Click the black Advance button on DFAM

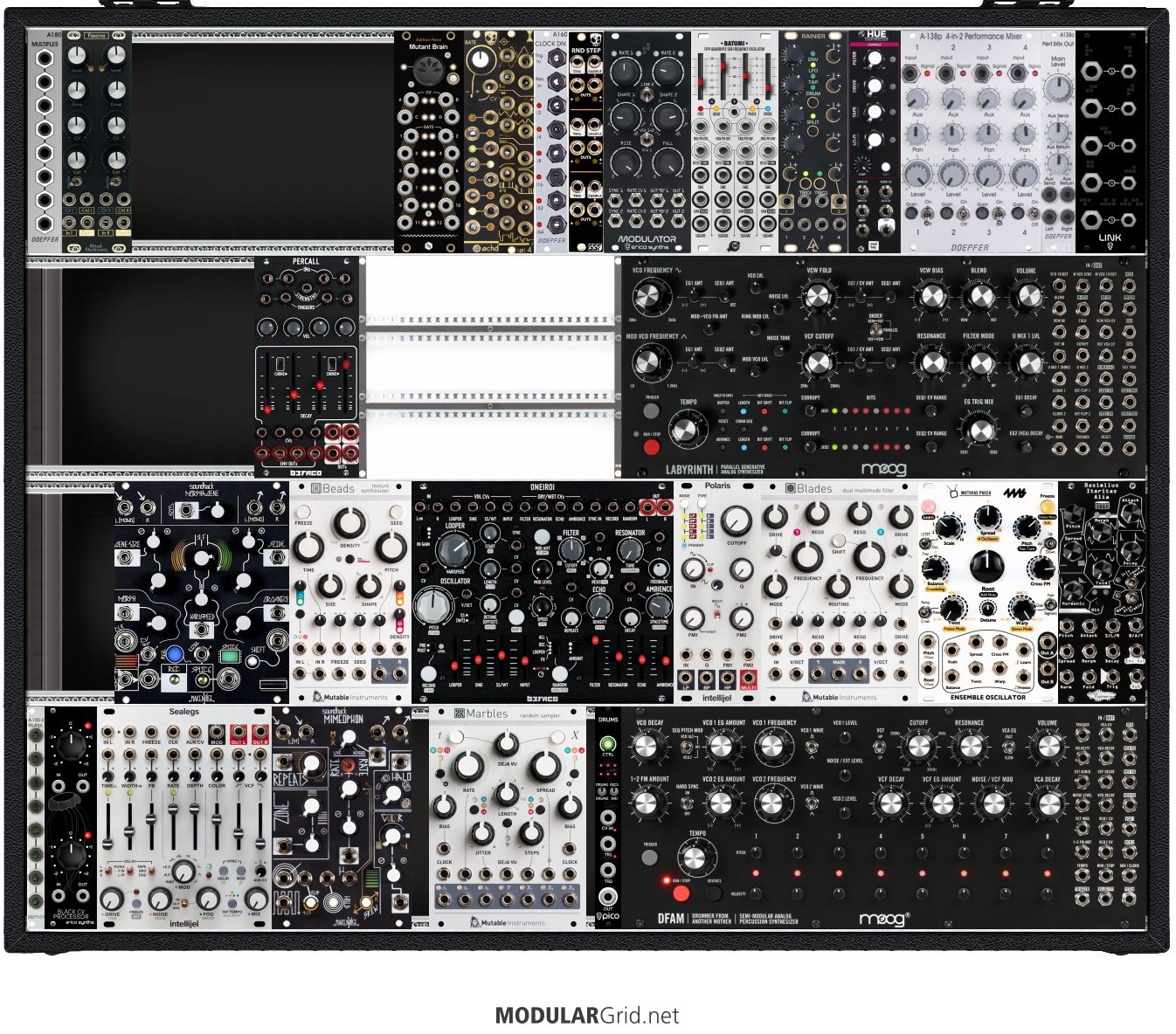point(714,893)
